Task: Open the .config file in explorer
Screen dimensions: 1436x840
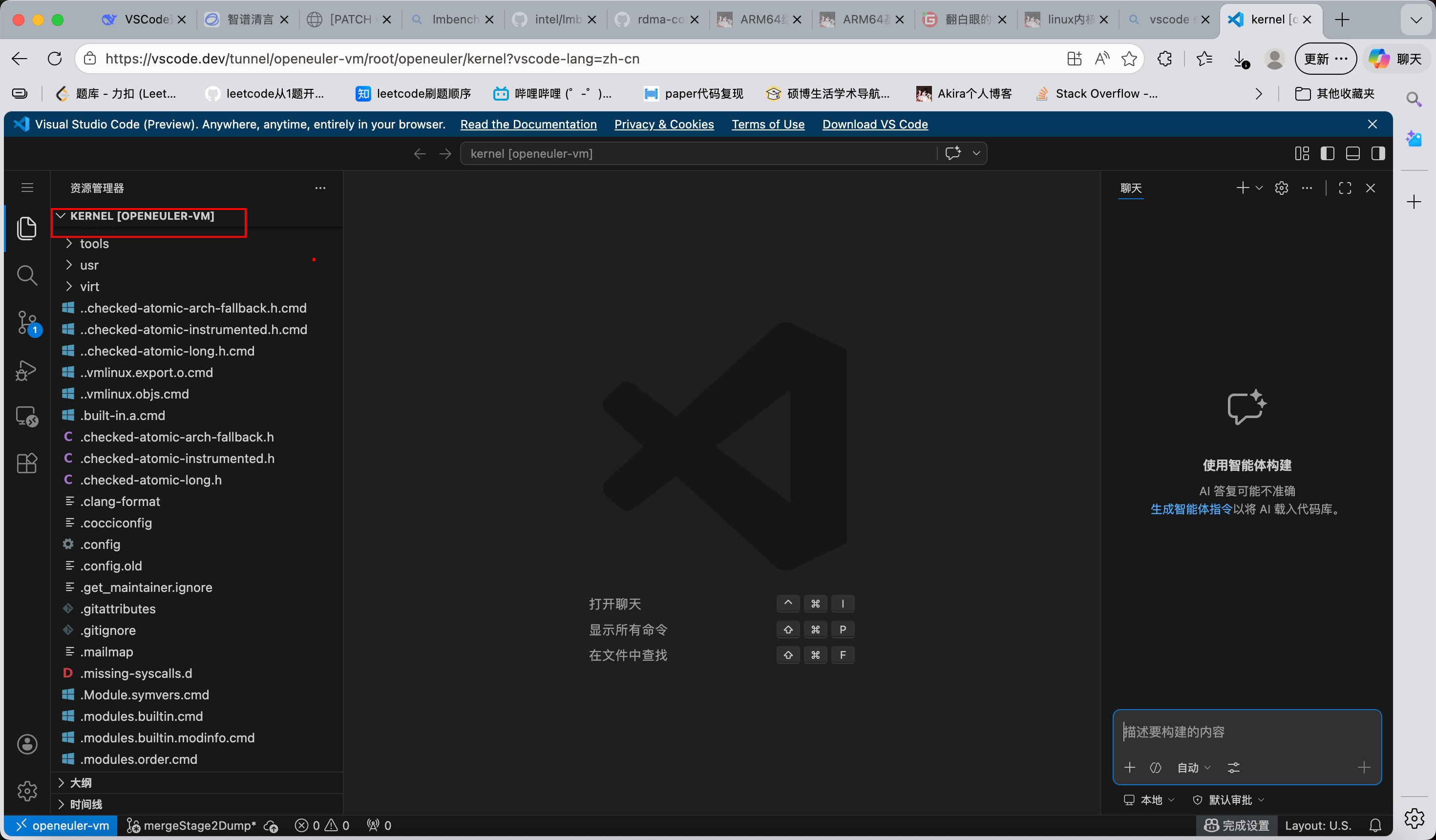Action: [x=100, y=544]
